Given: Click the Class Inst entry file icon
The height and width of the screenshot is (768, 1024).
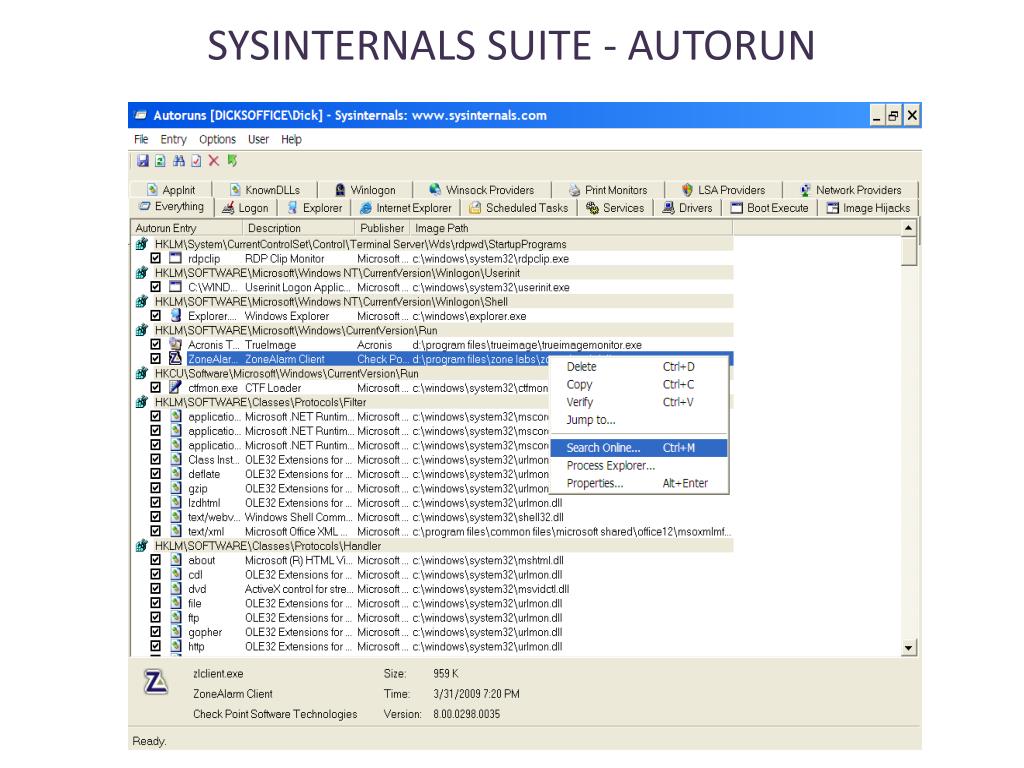Looking at the screenshot, I should pyautogui.click(x=176, y=459).
